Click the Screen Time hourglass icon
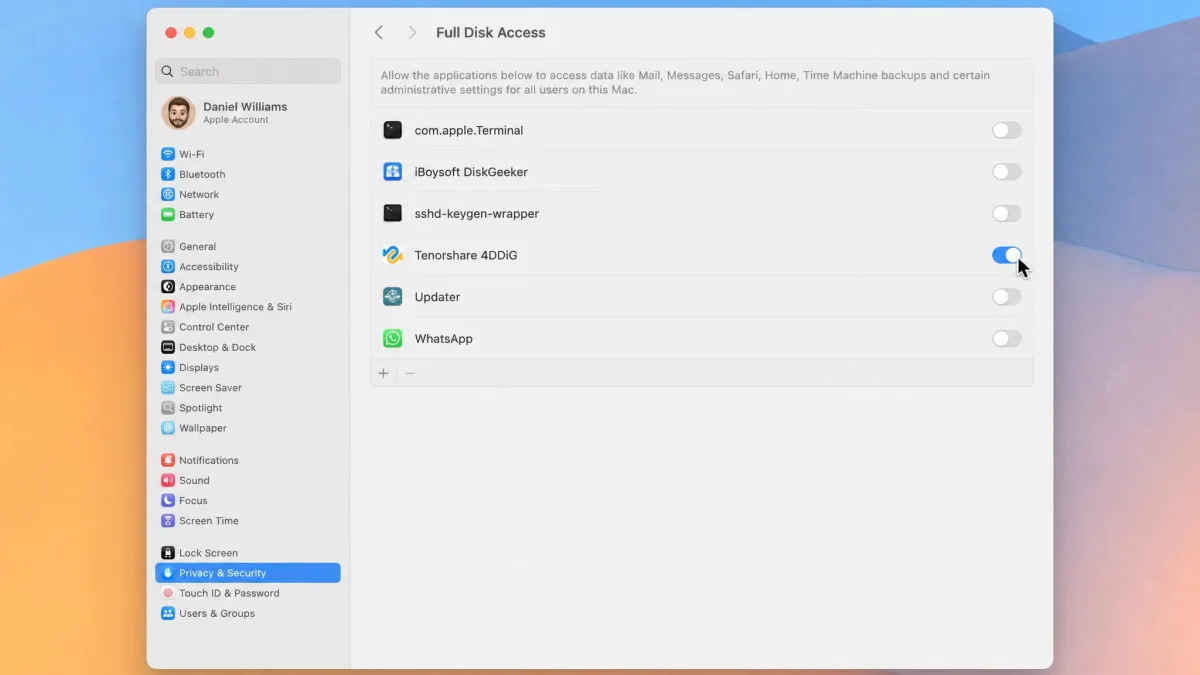This screenshot has width=1200, height=675. pos(168,520)
